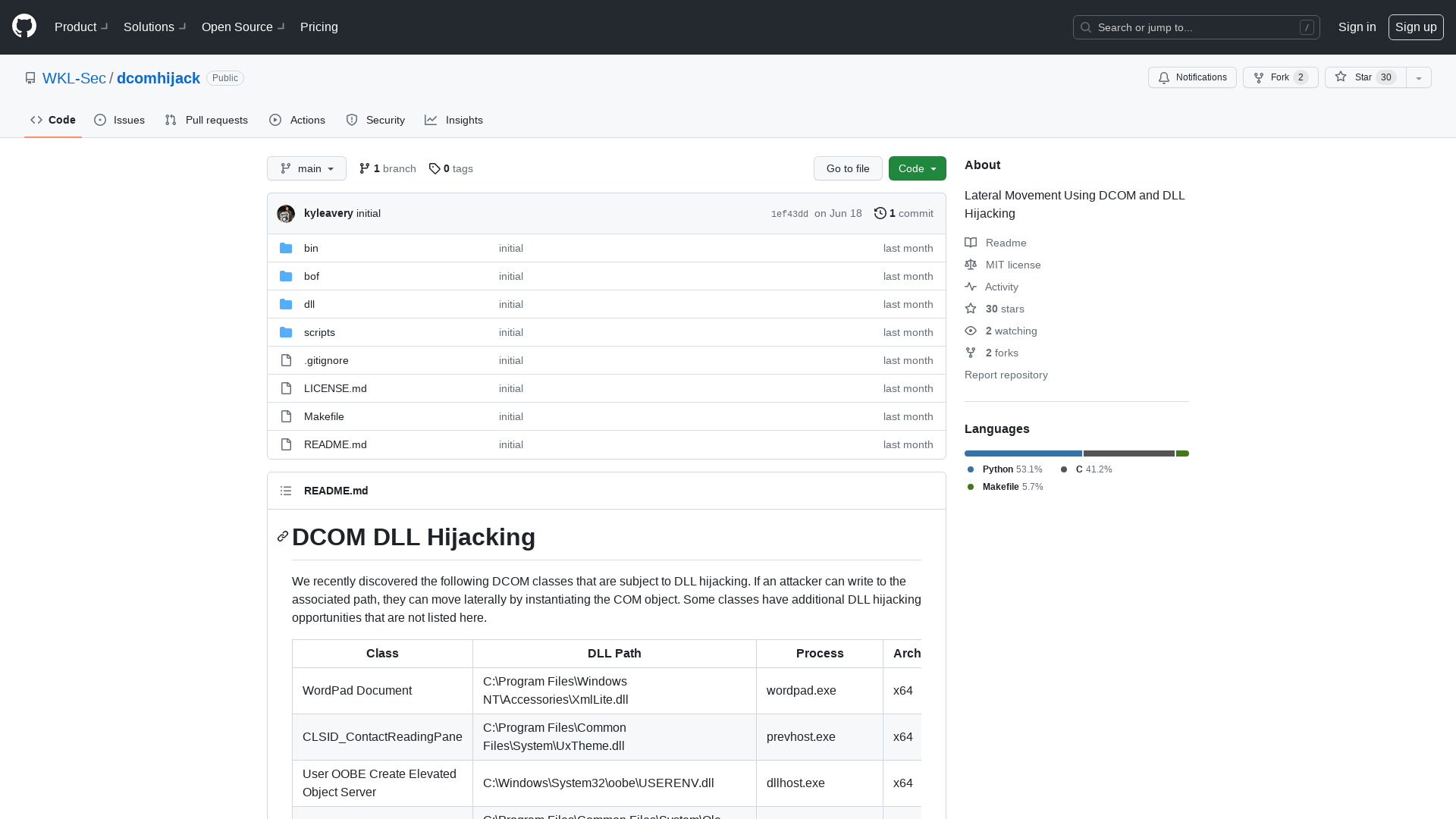This screenshot has height=819, width=1456.
Task: Click the .gitignore file icon
Action: pos(286,360)
